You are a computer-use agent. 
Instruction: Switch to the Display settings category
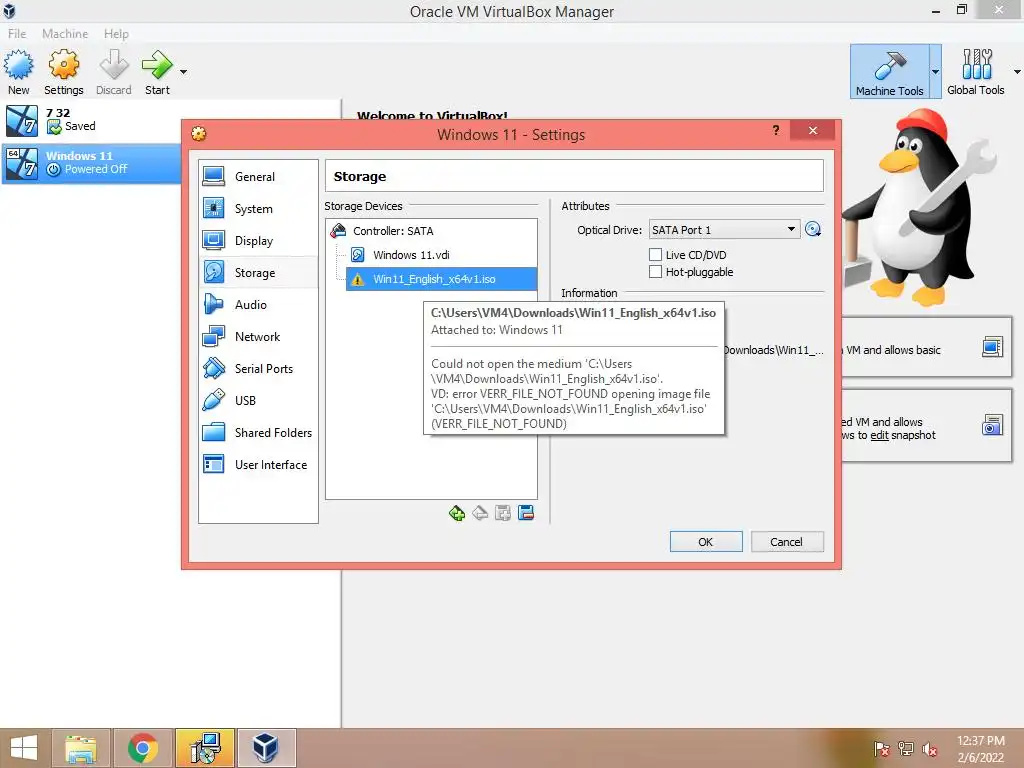point(258,240)
